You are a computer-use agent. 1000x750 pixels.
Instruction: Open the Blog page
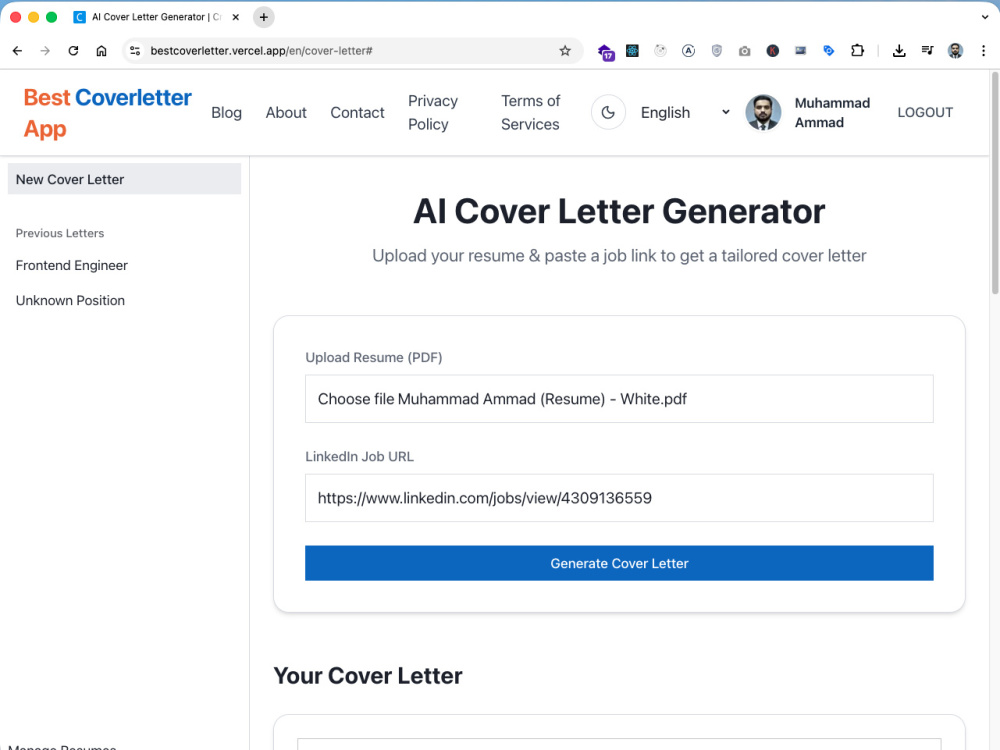(226, 113)
